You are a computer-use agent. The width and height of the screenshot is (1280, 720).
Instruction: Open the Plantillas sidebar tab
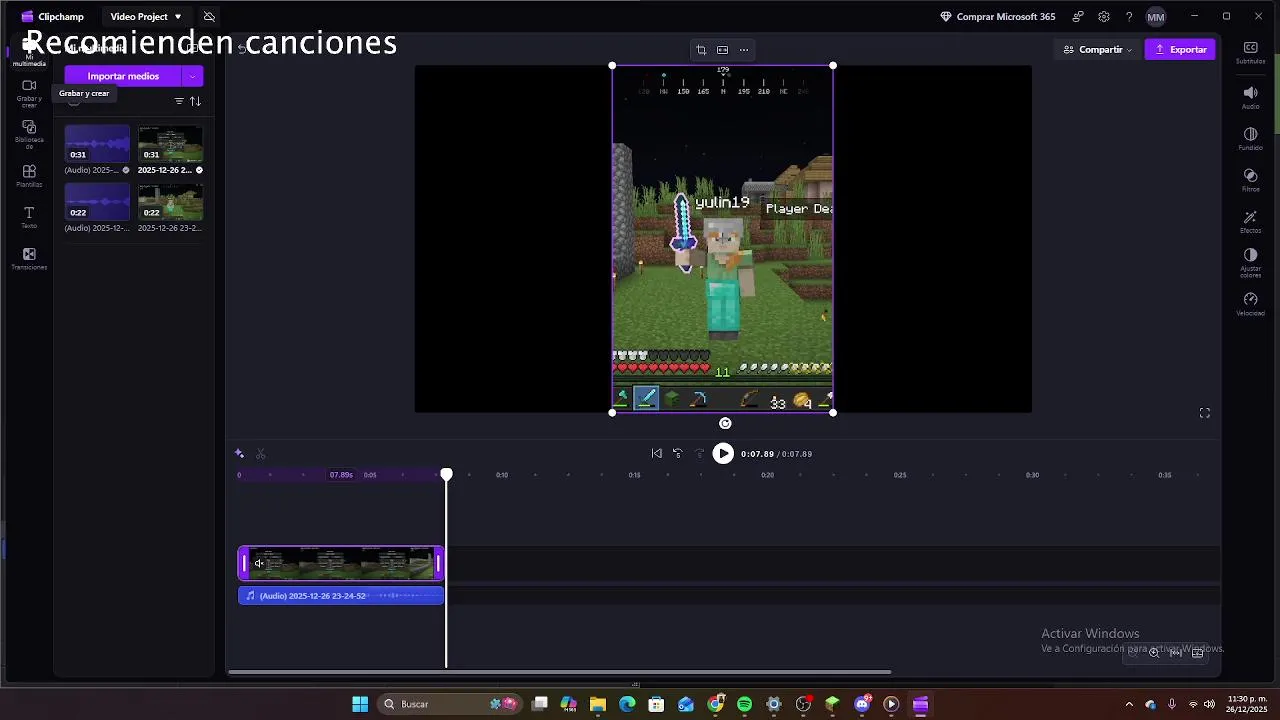click(x=29, y=176)
